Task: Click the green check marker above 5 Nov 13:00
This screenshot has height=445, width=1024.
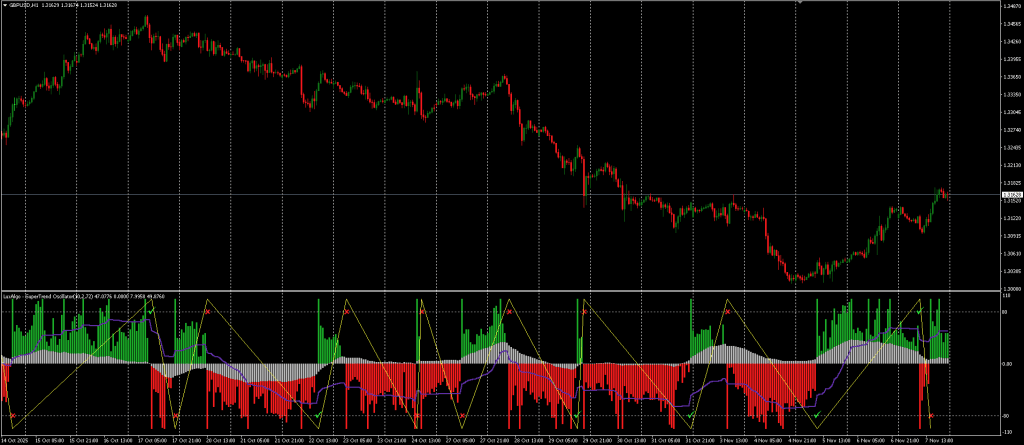Action: click(816, 416)
